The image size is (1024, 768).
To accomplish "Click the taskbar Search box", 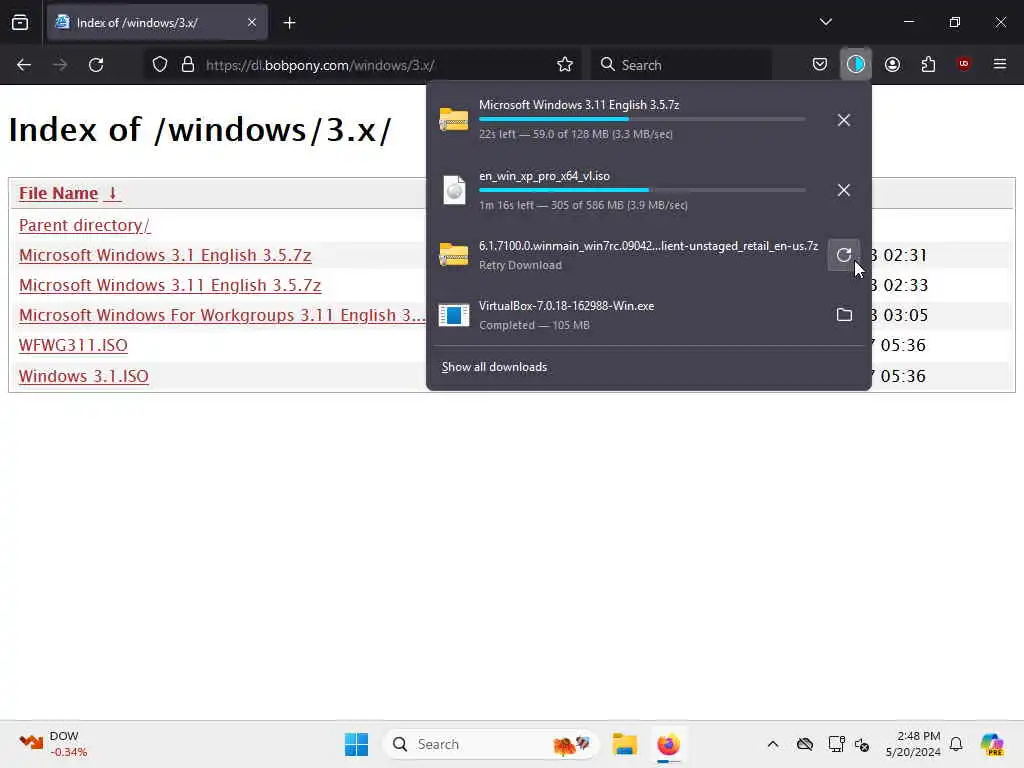I will 490,744.
